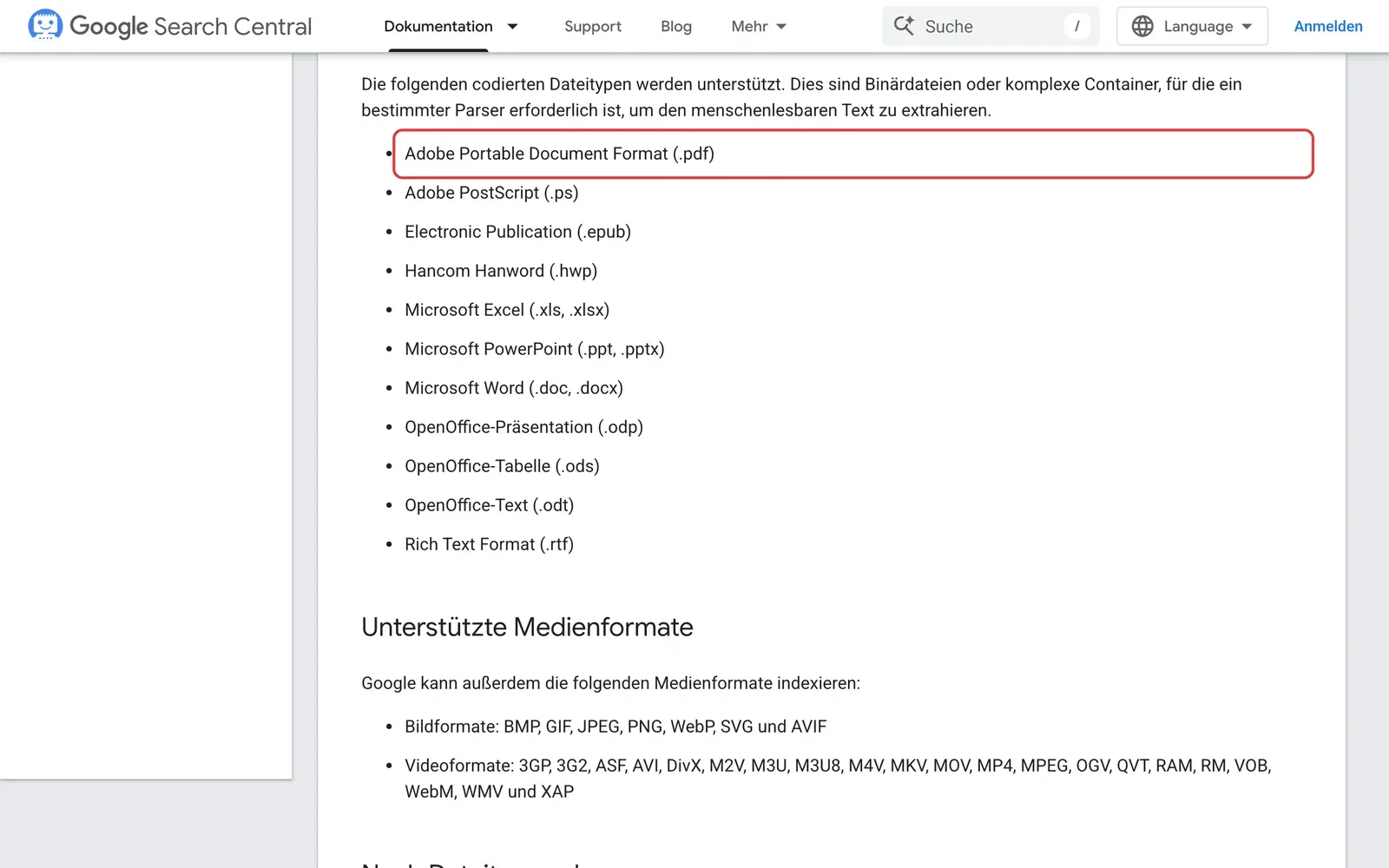Click the OpenOffice-Präsentation (.odp) item

pyautogui.click(x=523, y=427)
